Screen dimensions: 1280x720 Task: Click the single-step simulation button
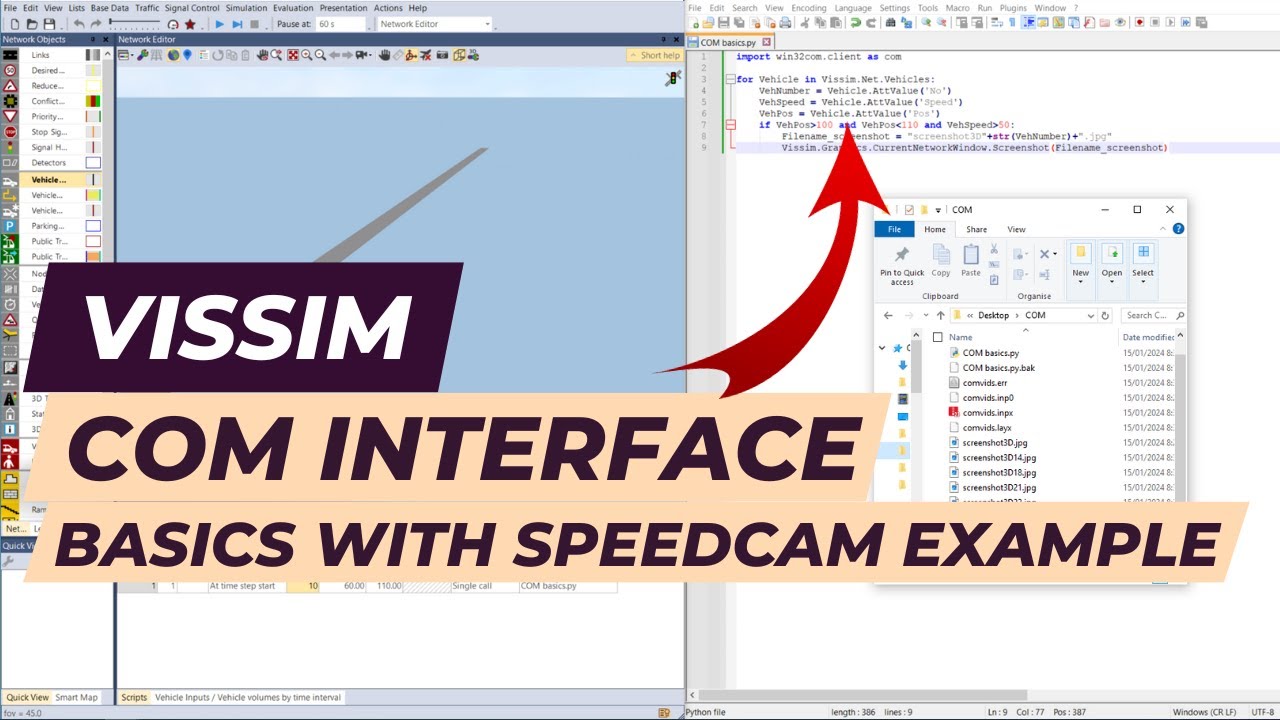(237, 24)
